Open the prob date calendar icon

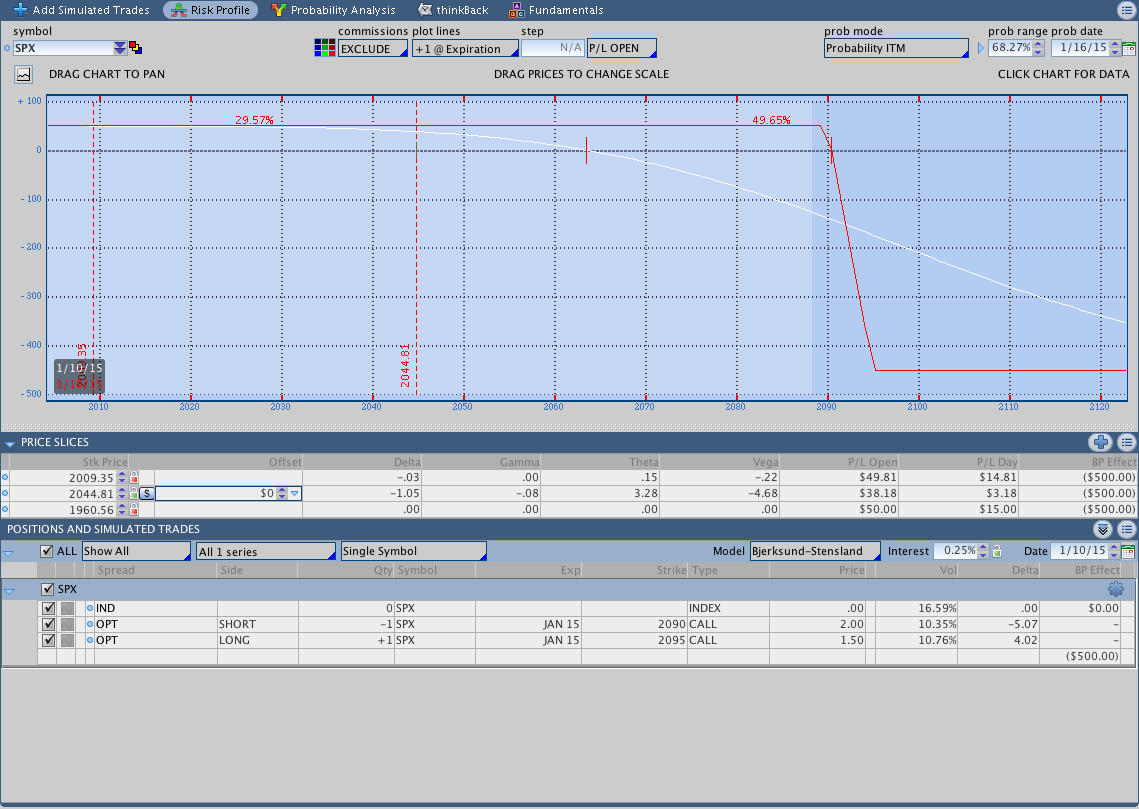[x=1129, y=49]
